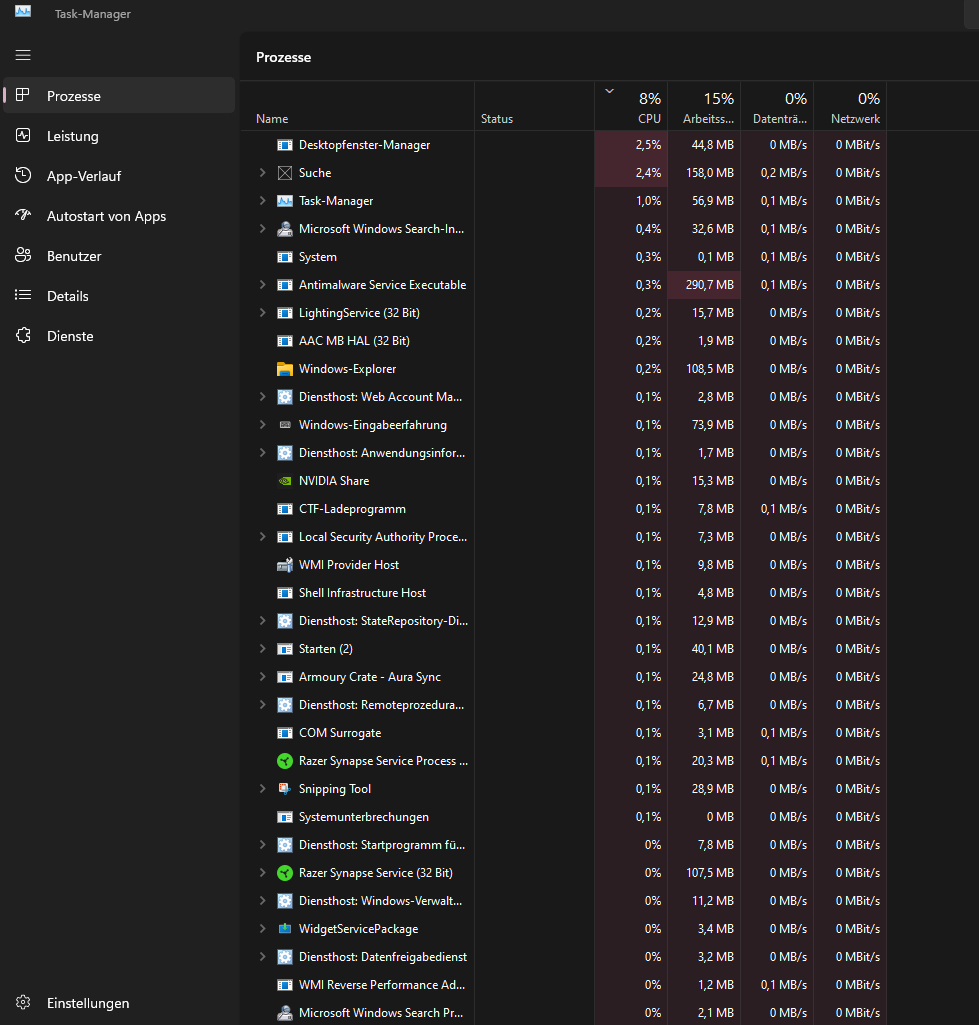979x1025 pixels.
Task: Expand WidgetServicePackage process
Action: pyautogui.click(x=262, y=928)
